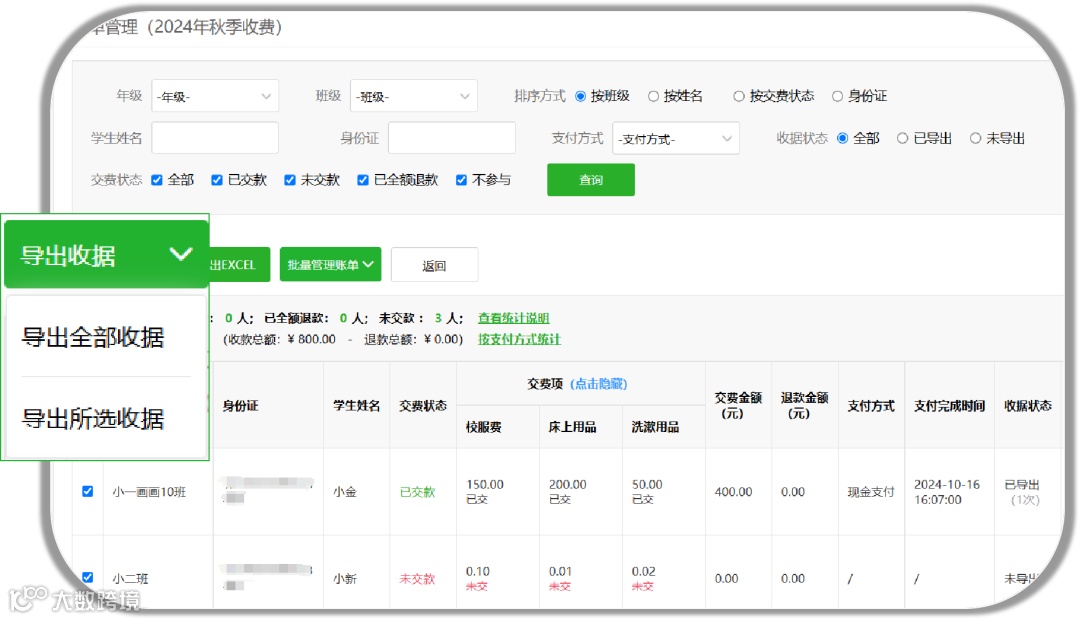1080x620 pixels.
Task: Click the 2024-10-16 16:07:00 time cell
Action: (x=947, y=492)
